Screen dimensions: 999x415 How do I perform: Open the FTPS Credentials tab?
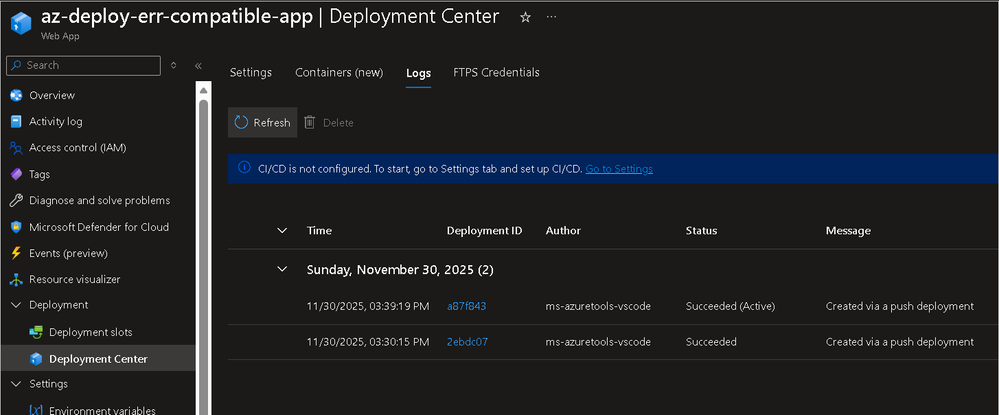[x=496, y=73]
